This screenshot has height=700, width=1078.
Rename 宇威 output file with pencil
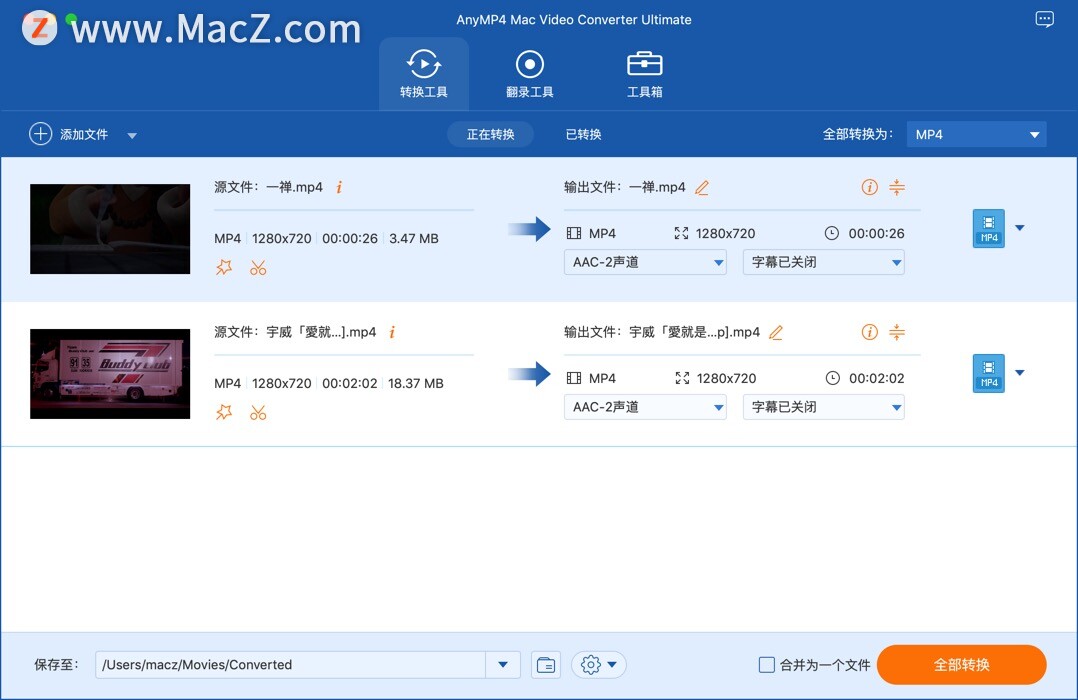[x=776, y=333]
